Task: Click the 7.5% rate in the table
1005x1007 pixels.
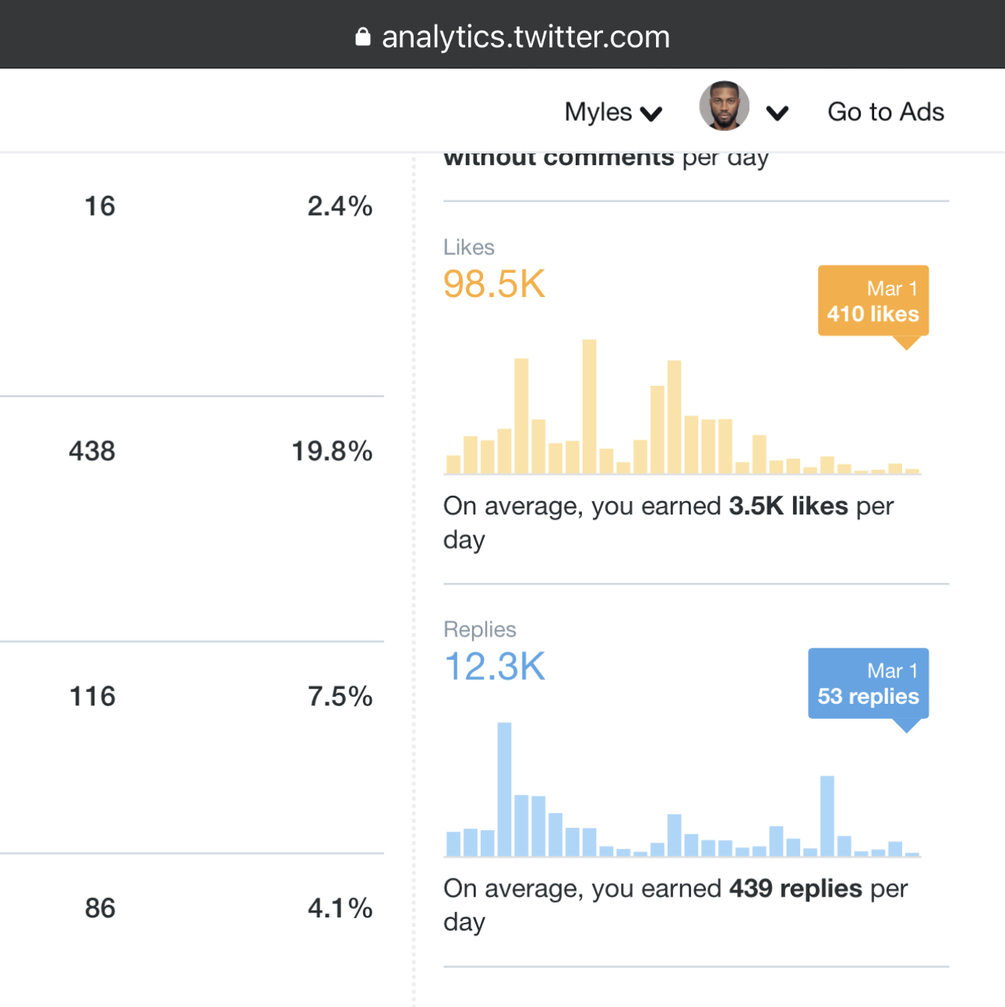Action: pos(340,696)
